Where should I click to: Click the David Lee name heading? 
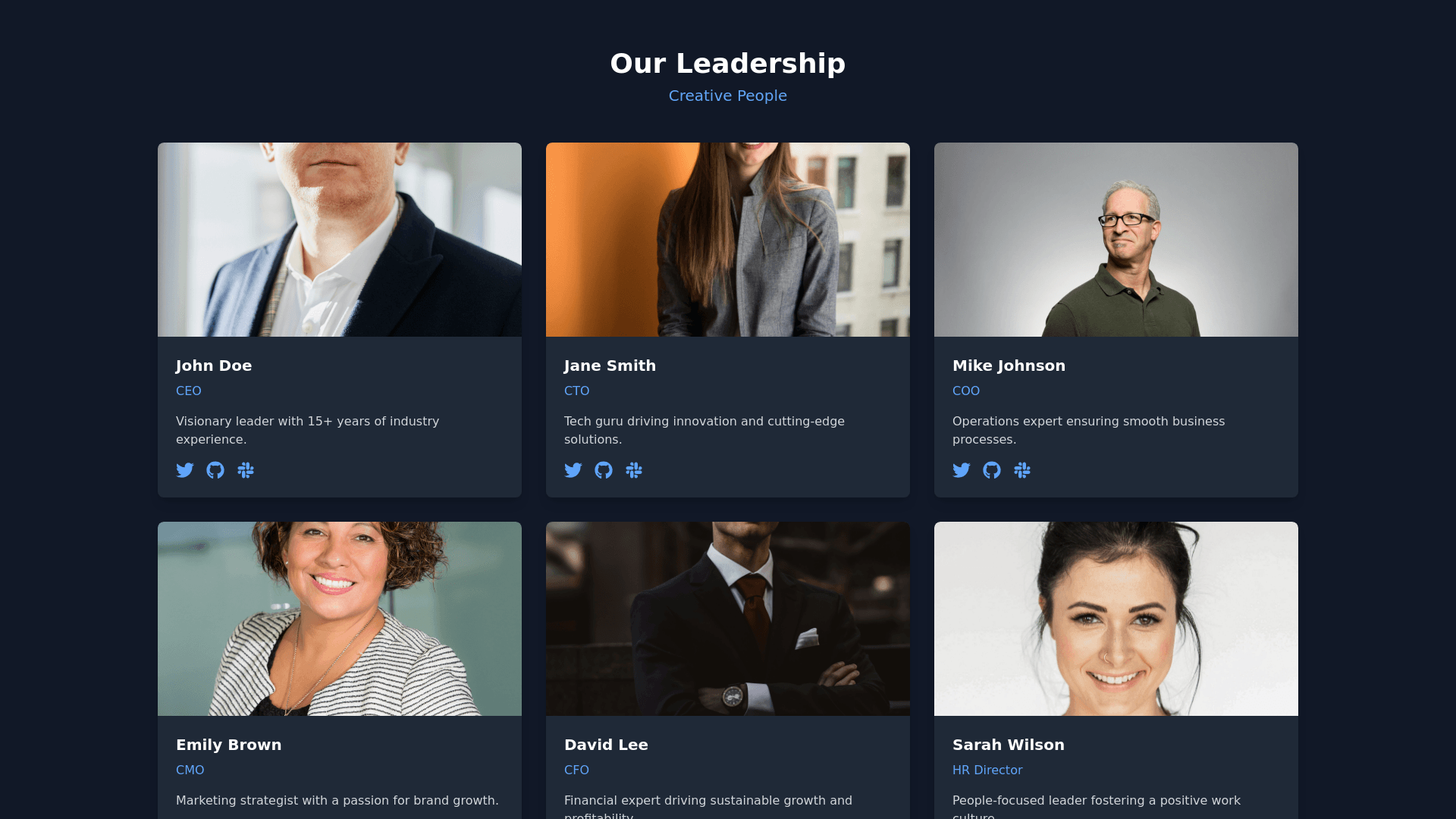click(x=606, y=745)
